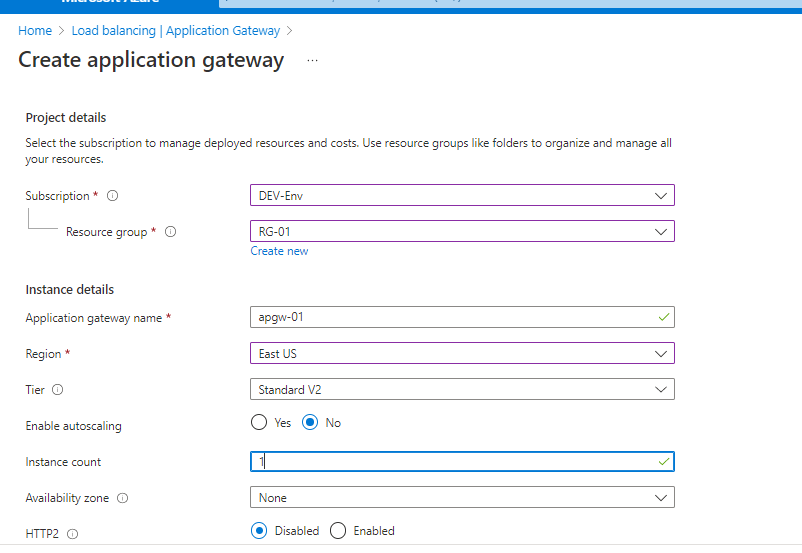Select No for Enable autoscaling
Image resolution: width=802 pixels, height=553 pixels.
click(310, 423)
